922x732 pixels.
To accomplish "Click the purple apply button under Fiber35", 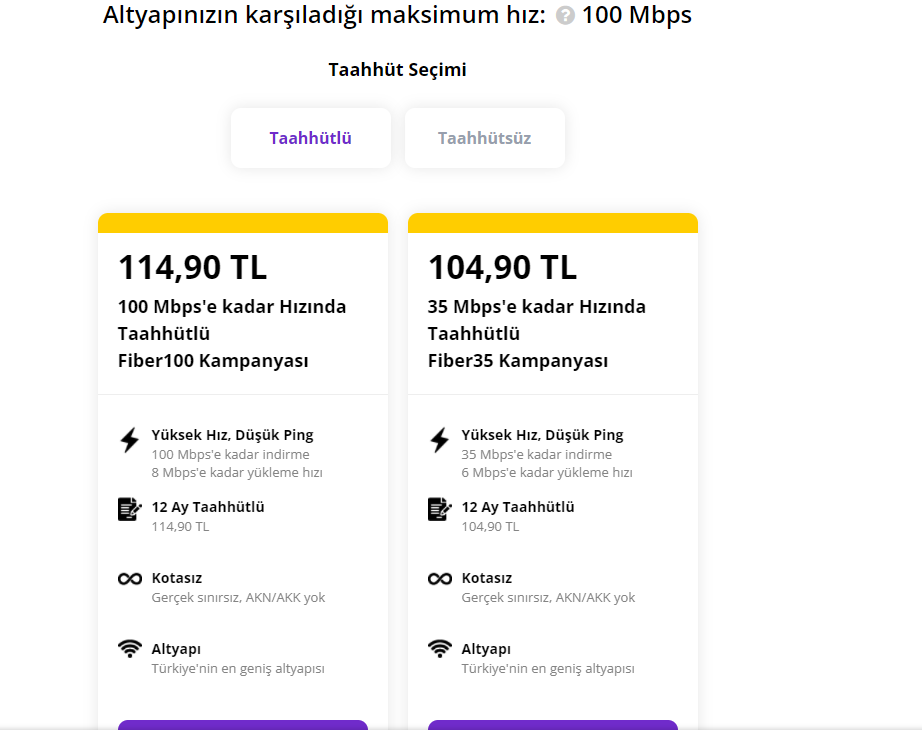I will 553,726.
